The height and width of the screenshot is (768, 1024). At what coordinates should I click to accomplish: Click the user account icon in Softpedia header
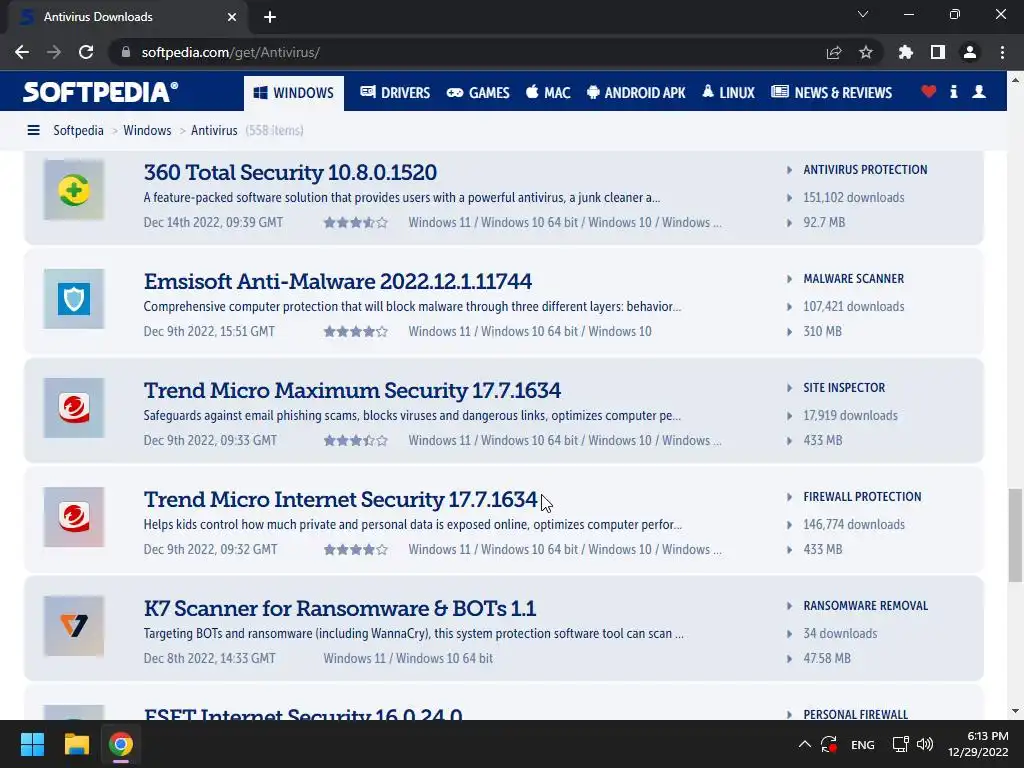pyautogui.click(x=978, y=91)
